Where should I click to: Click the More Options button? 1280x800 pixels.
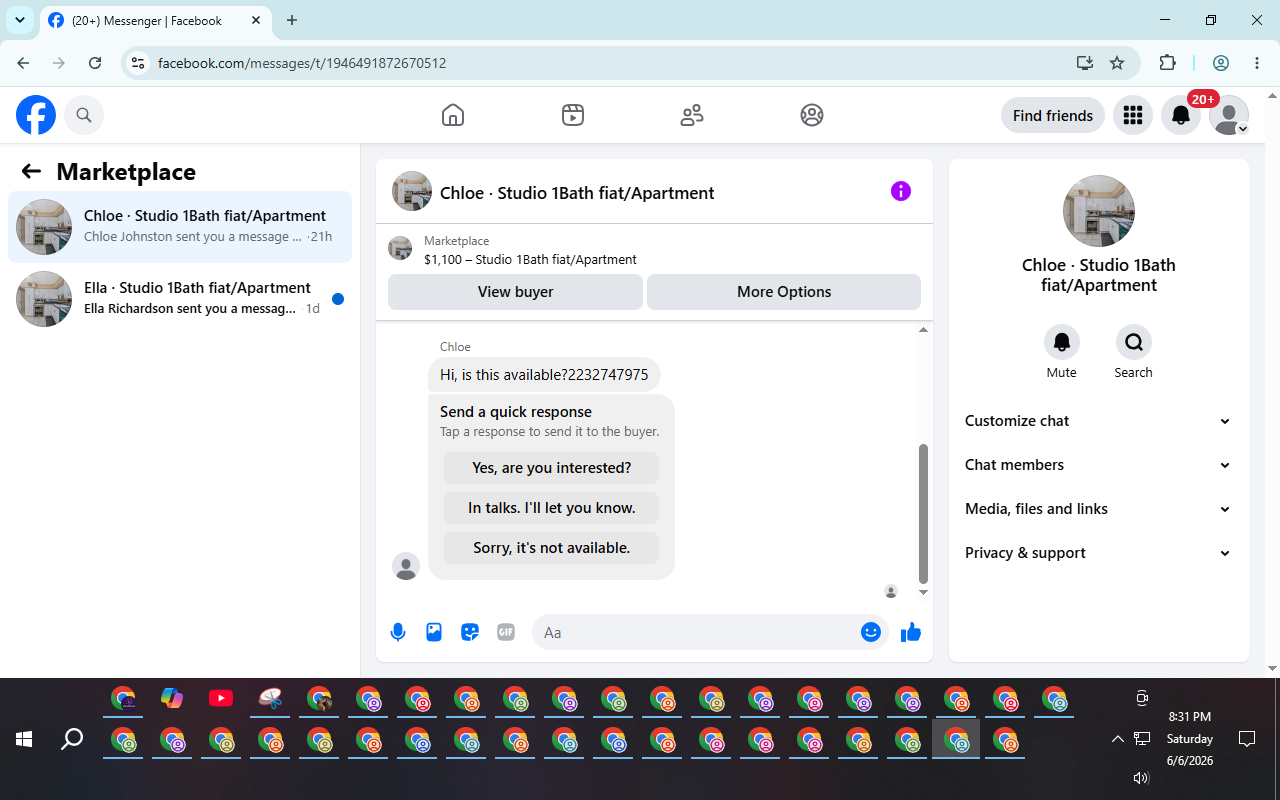pyautogui.click(x=784, y=292)
